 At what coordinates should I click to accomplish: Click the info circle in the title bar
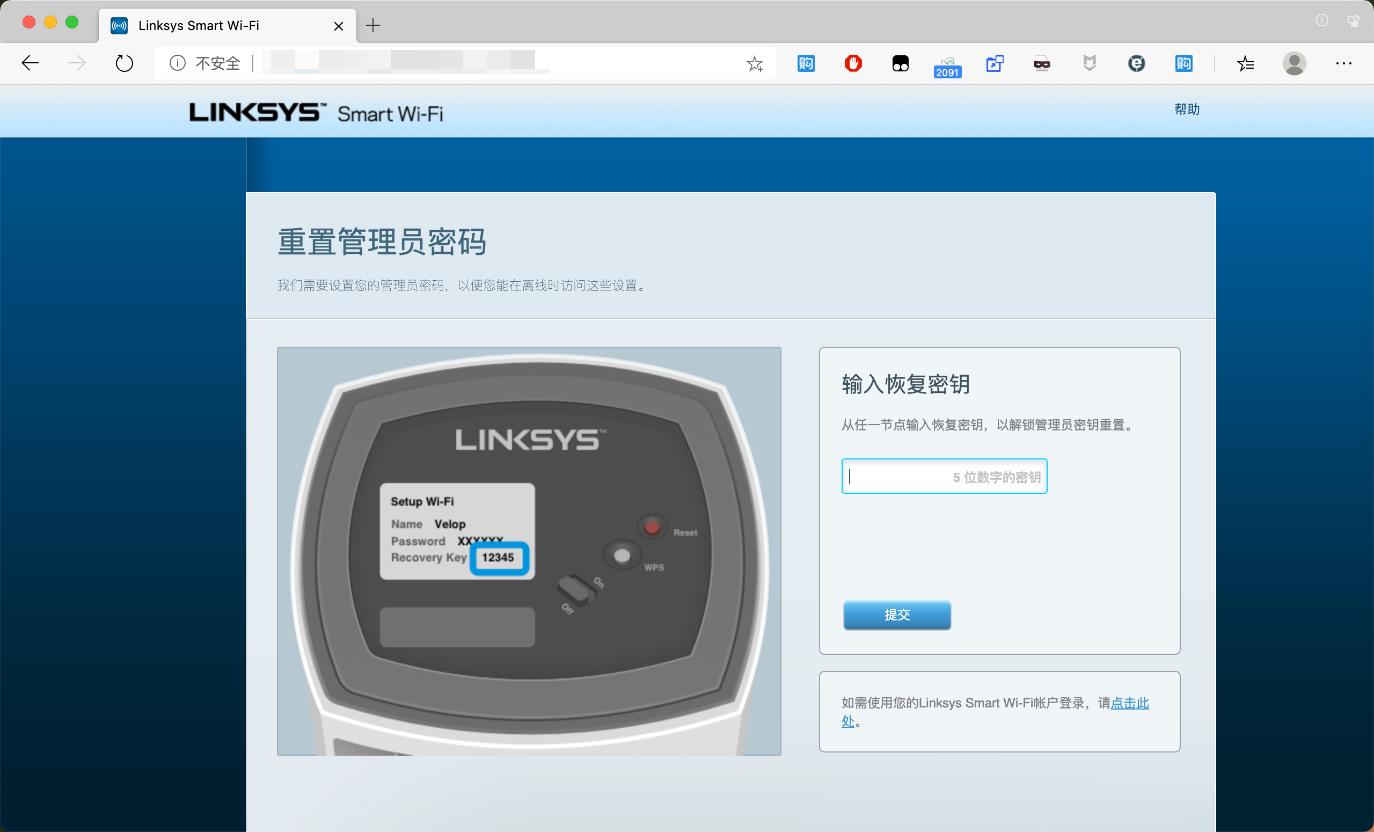tap(1322, 20)
